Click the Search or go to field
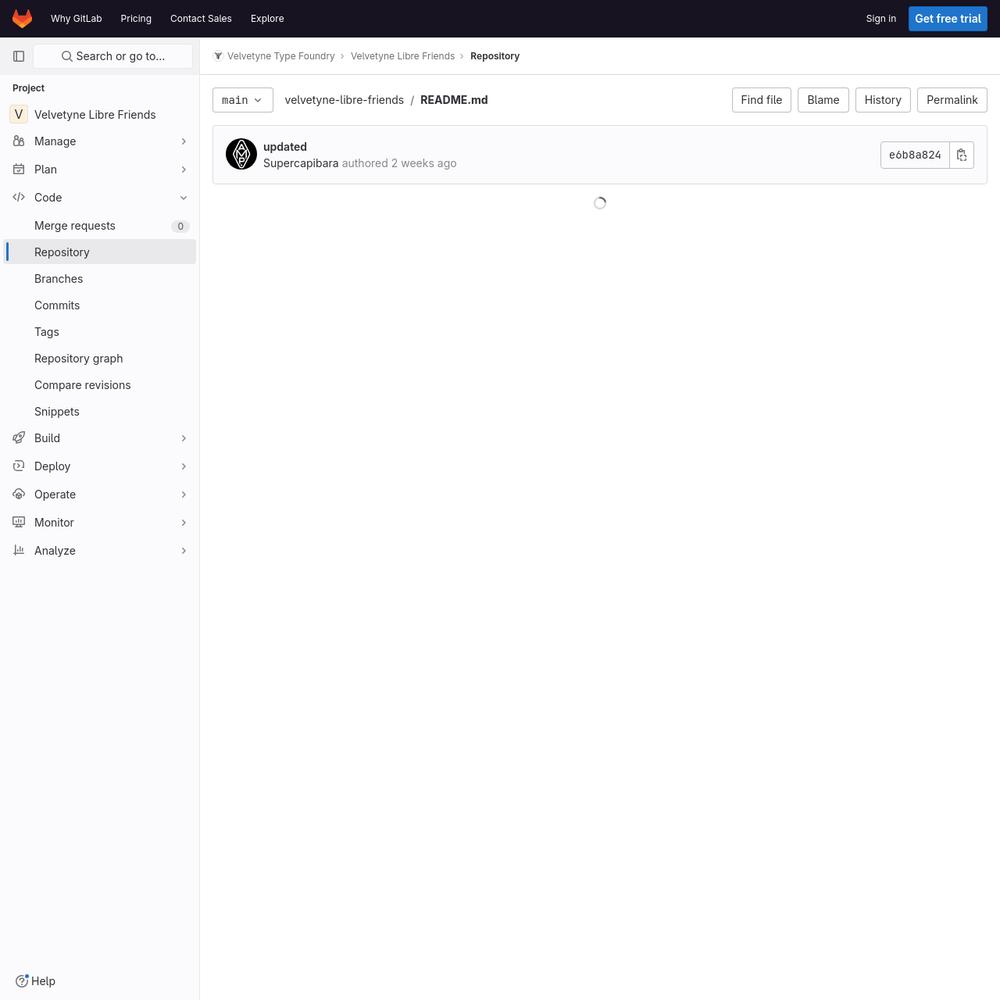The width and height of the screenshot is (1000, 1000). pyautogui.click(x=113, y=56)
